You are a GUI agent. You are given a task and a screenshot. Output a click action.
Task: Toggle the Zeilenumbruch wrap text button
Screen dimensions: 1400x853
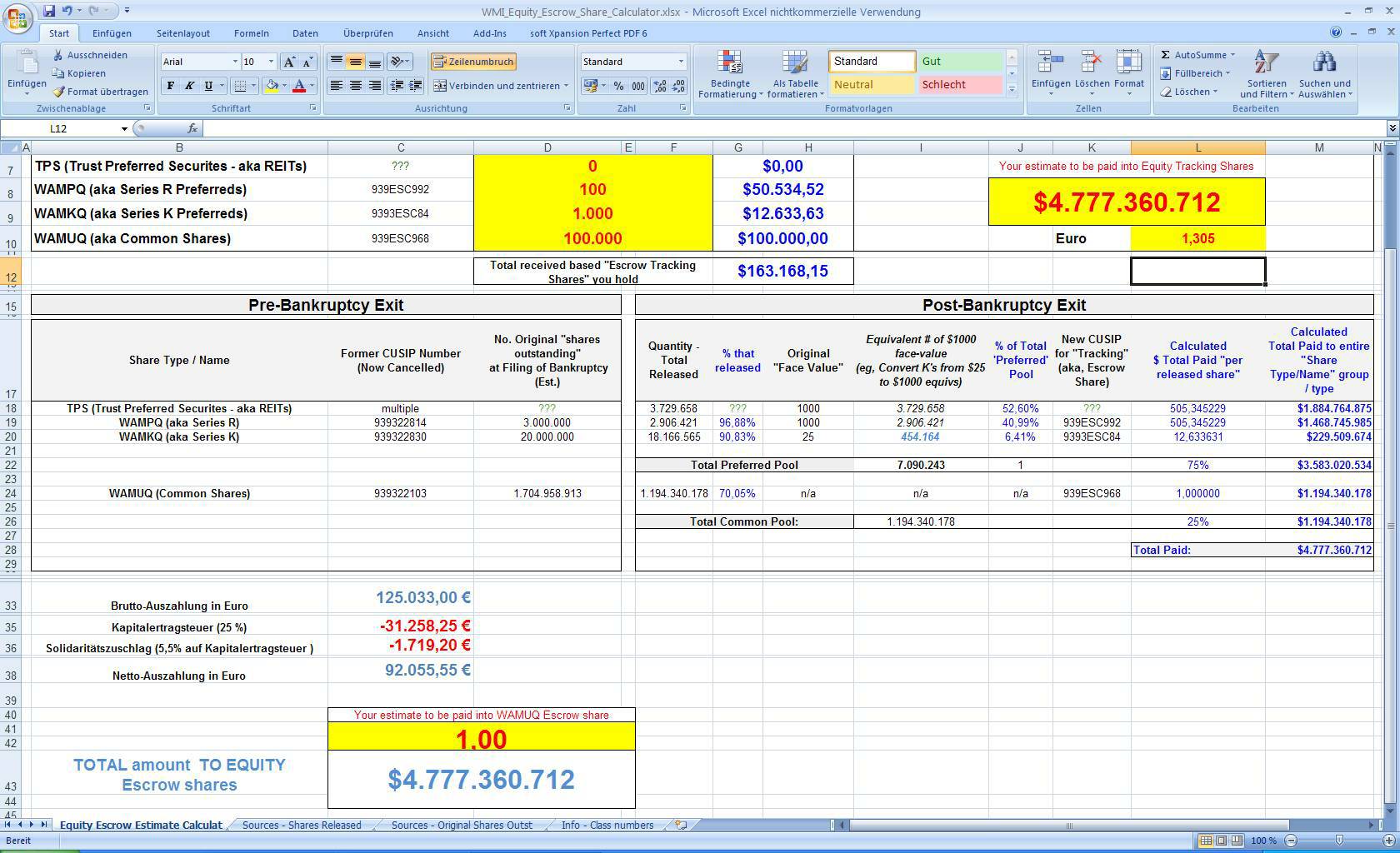tap(473, 62)
